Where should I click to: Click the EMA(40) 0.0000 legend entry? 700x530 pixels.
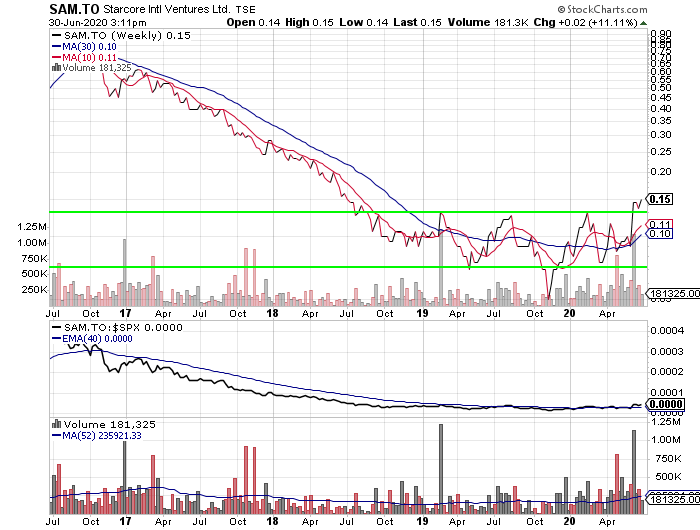97,339
